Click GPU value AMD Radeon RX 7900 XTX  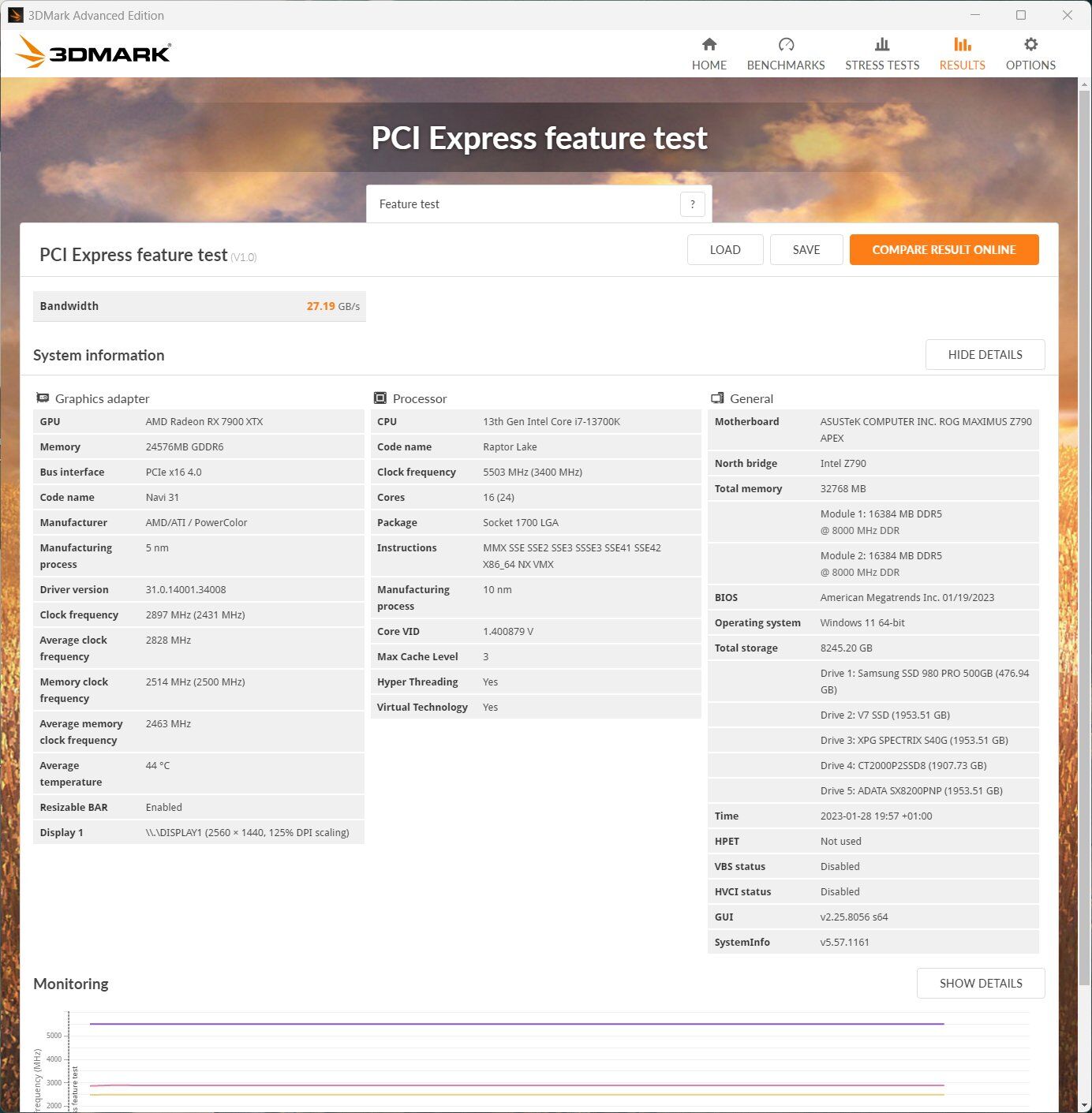[204, 422]
